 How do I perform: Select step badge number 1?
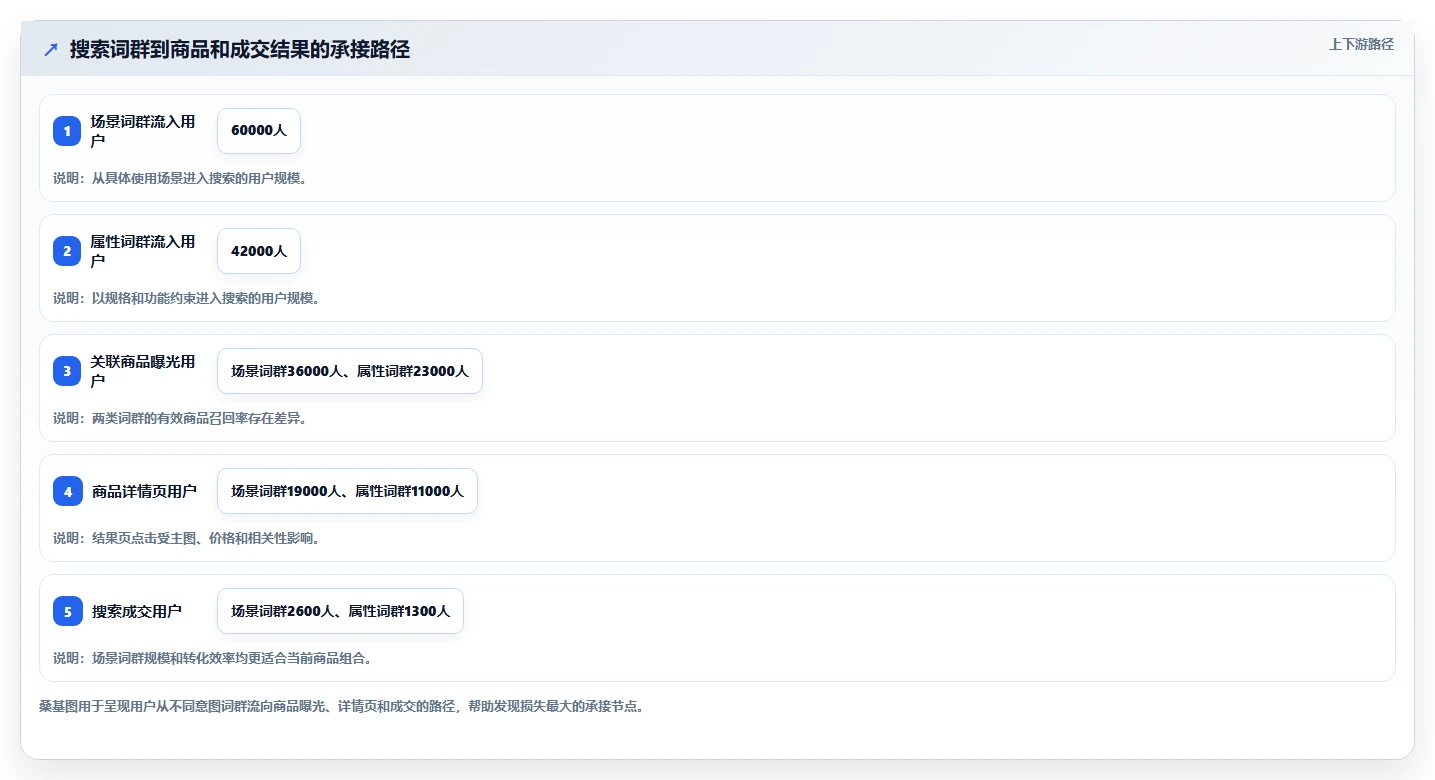[67, 131]
